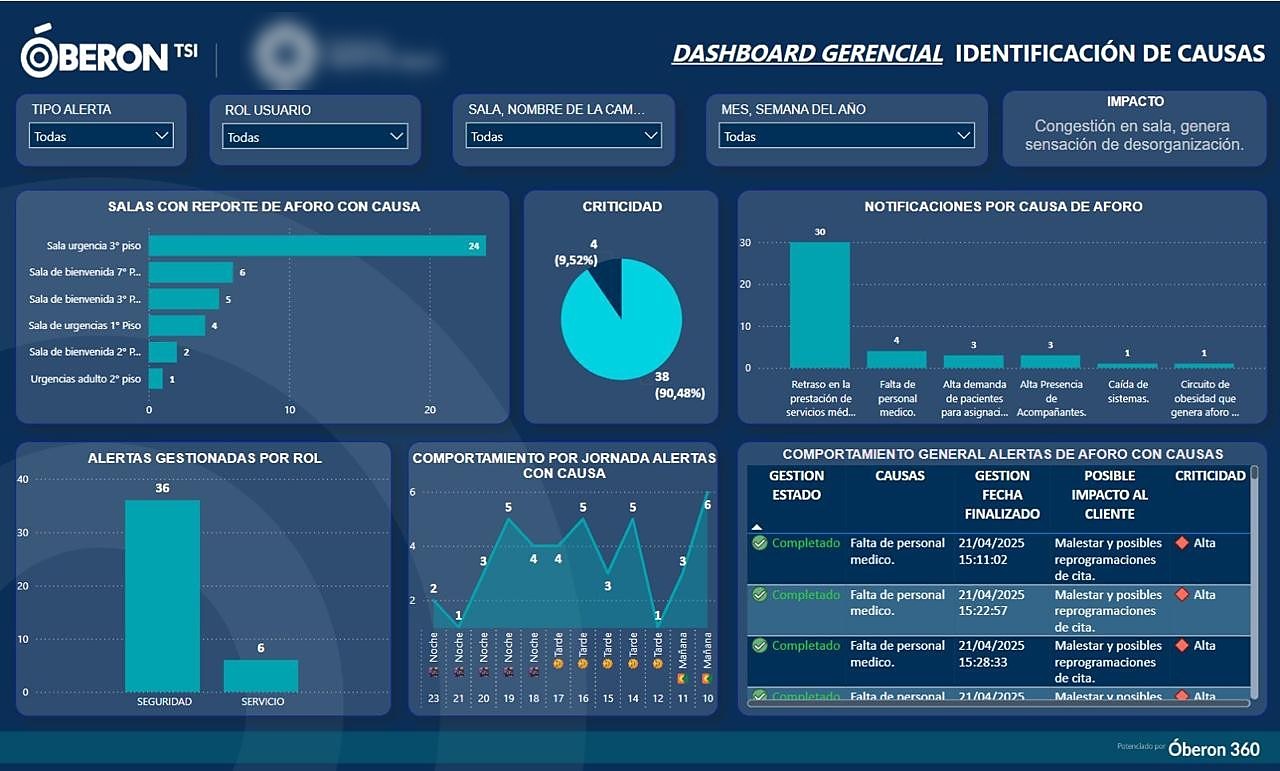The image size is (1280, 771).
Task: Click the night icon above hour 23
Action: (434, 673)
